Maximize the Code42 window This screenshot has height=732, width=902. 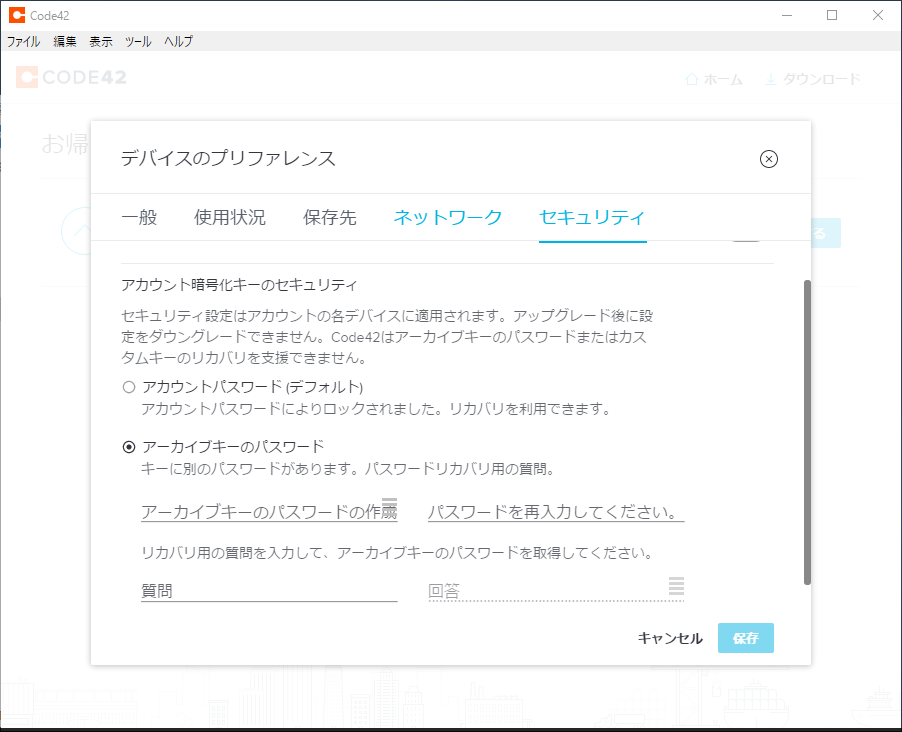pos(832,16)
